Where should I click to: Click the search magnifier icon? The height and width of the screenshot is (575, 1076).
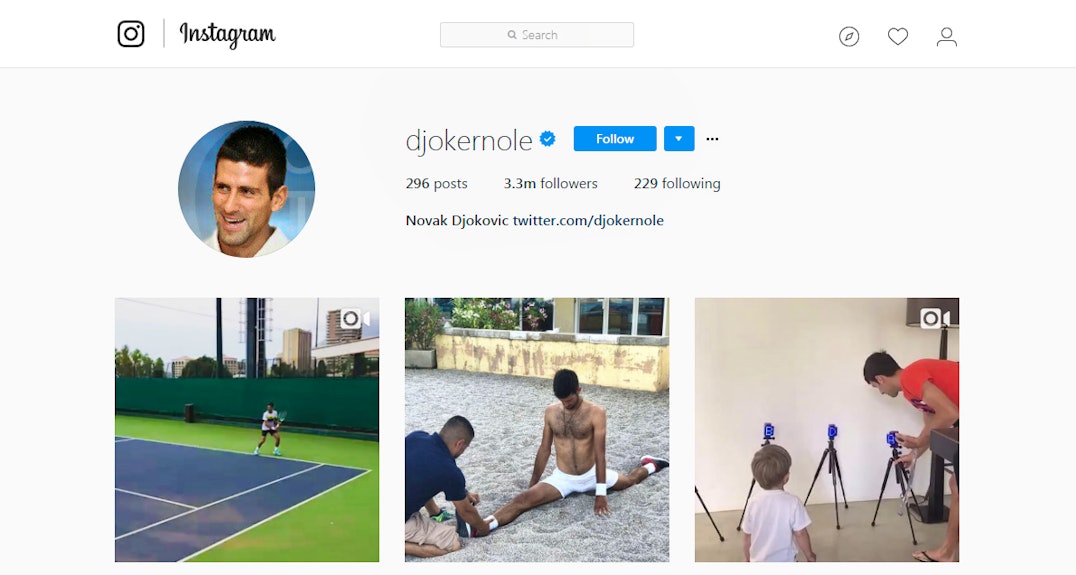pyautogui.click(x=512, y=34)
